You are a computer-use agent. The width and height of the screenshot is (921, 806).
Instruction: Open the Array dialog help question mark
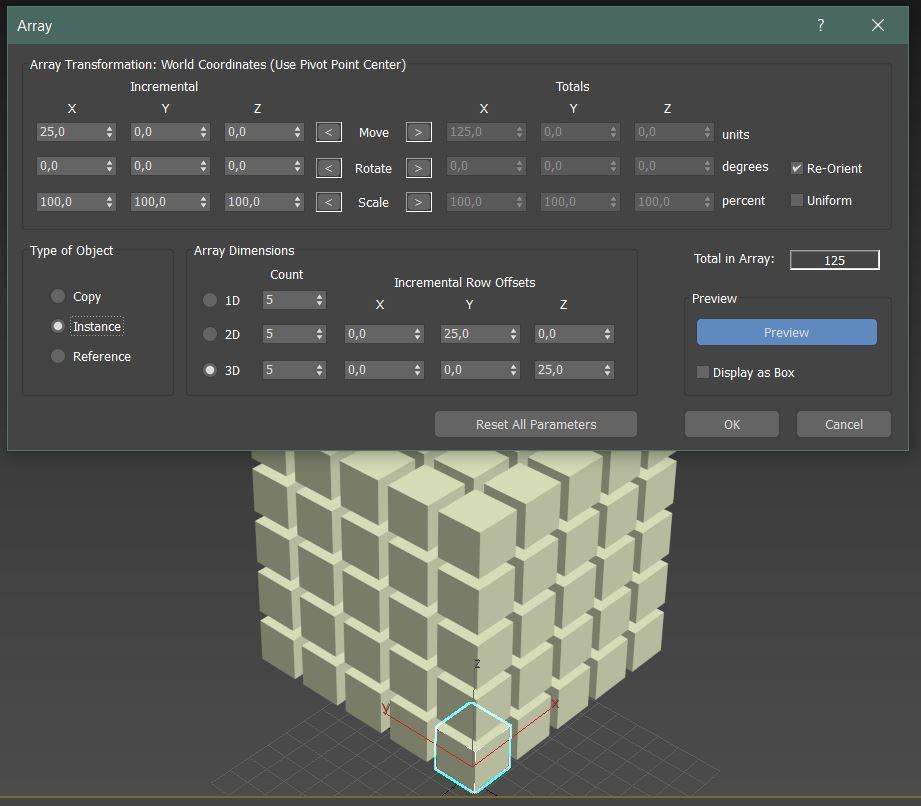(x=821, y=25)
